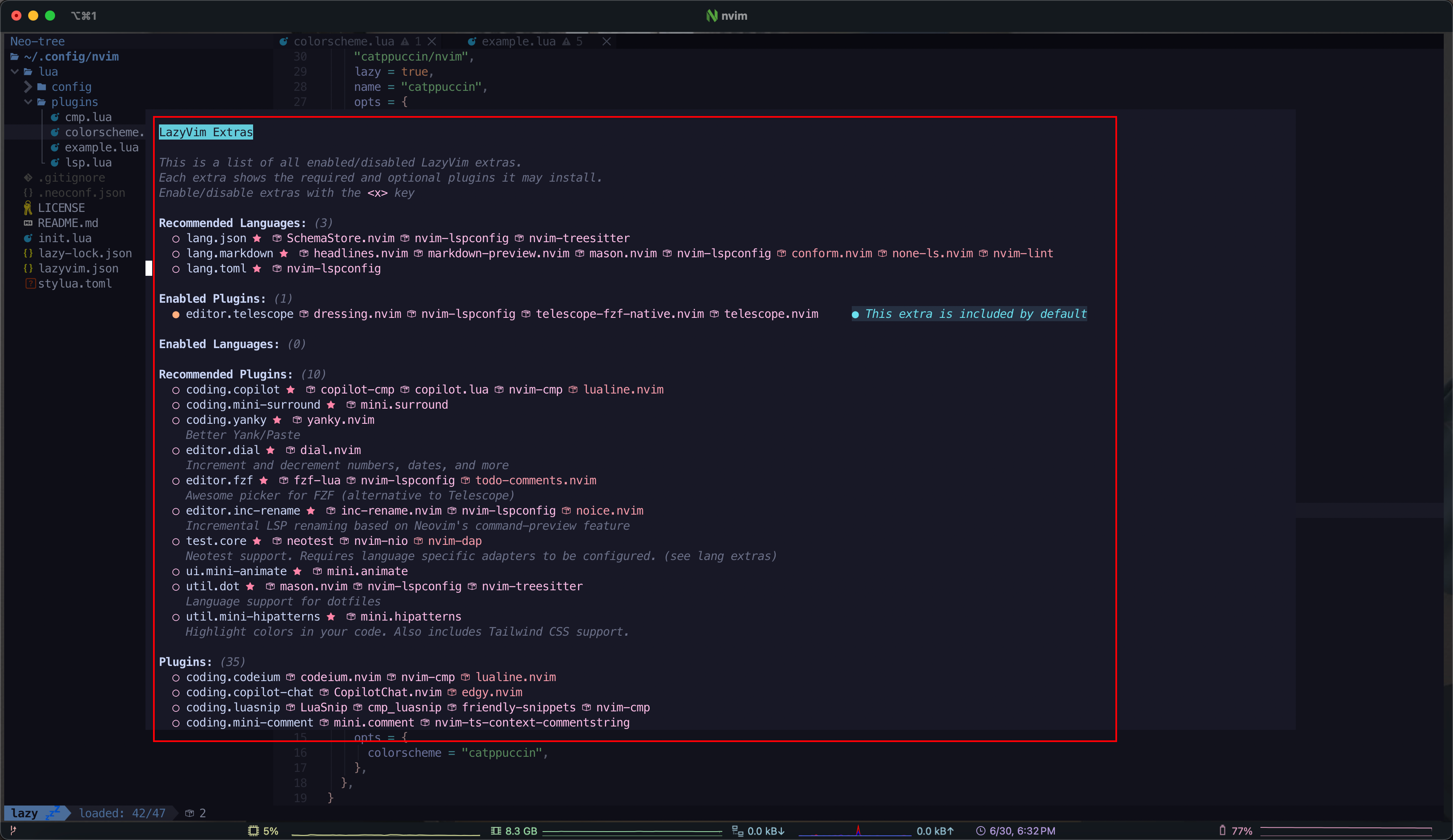
Task: Collapse the plugins folder chevron
Action: point(28,101)
